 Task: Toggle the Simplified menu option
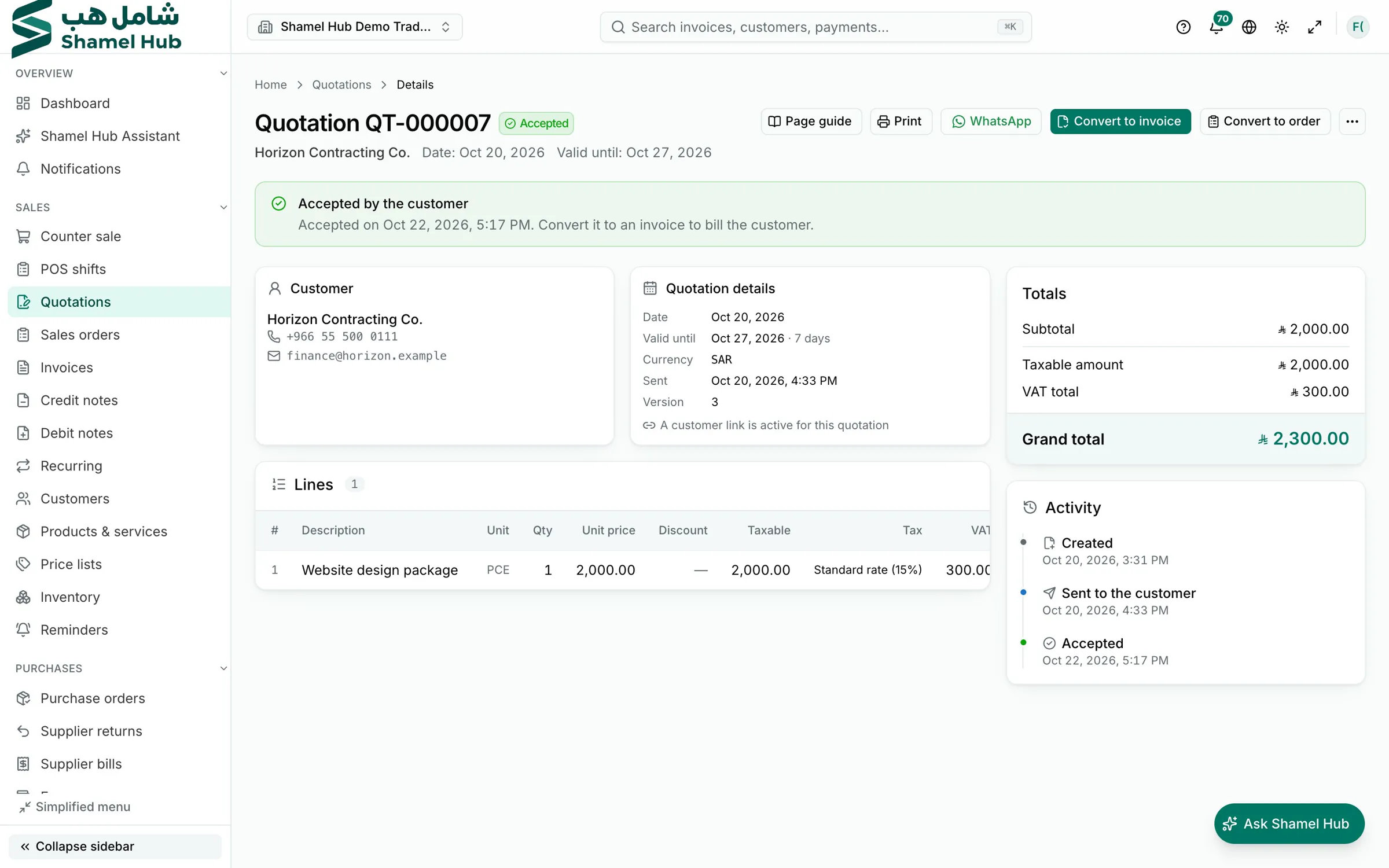[75, 807]
